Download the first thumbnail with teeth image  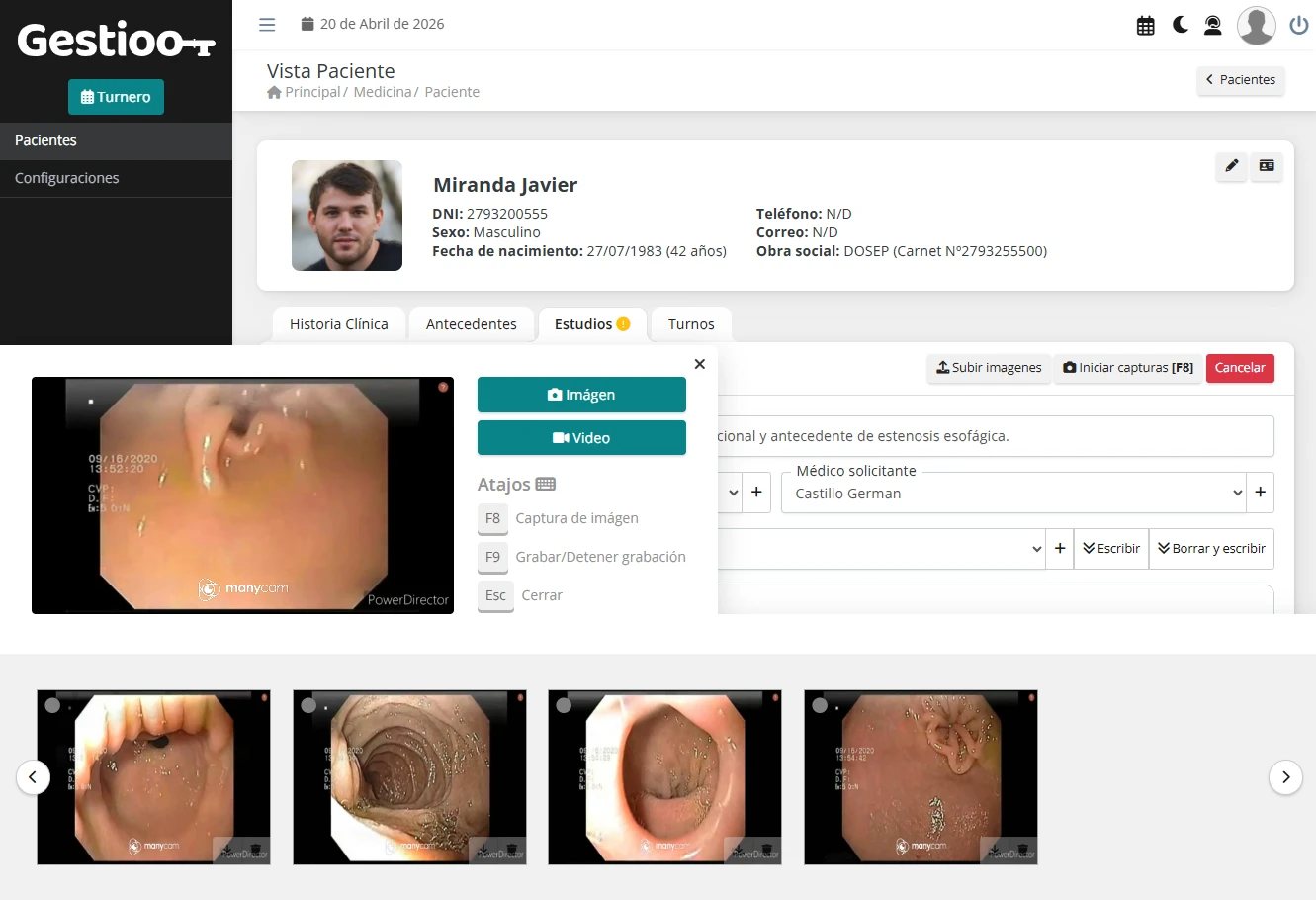point(226,851)
